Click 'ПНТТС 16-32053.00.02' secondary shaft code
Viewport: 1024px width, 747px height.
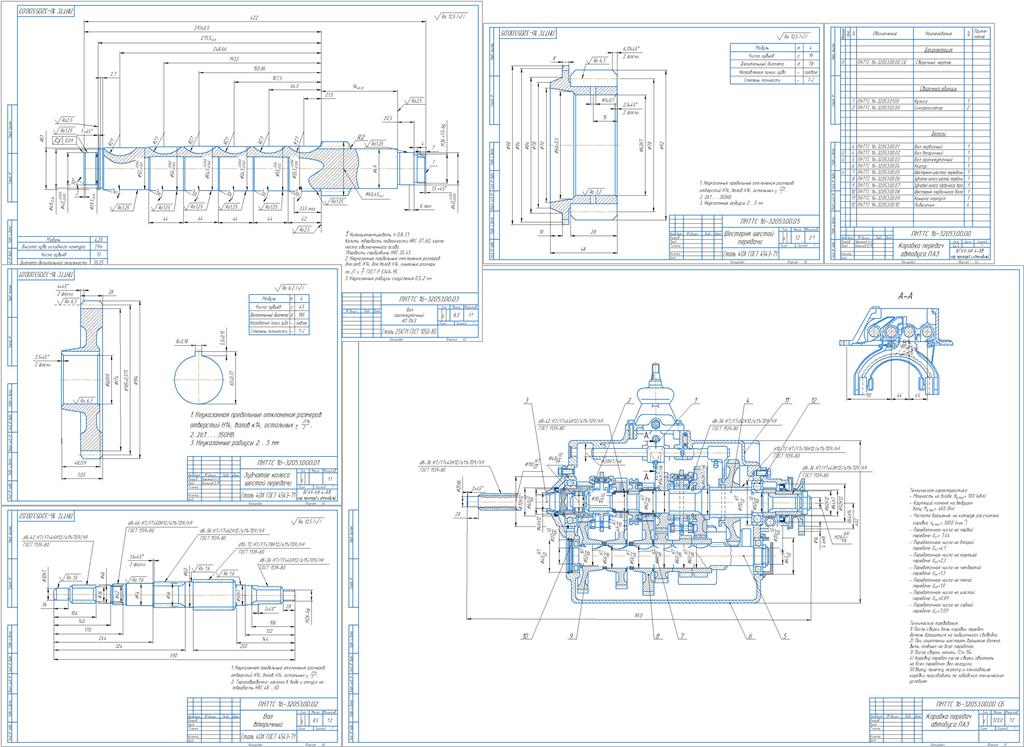pyautogui.click(x=287, y=704)
